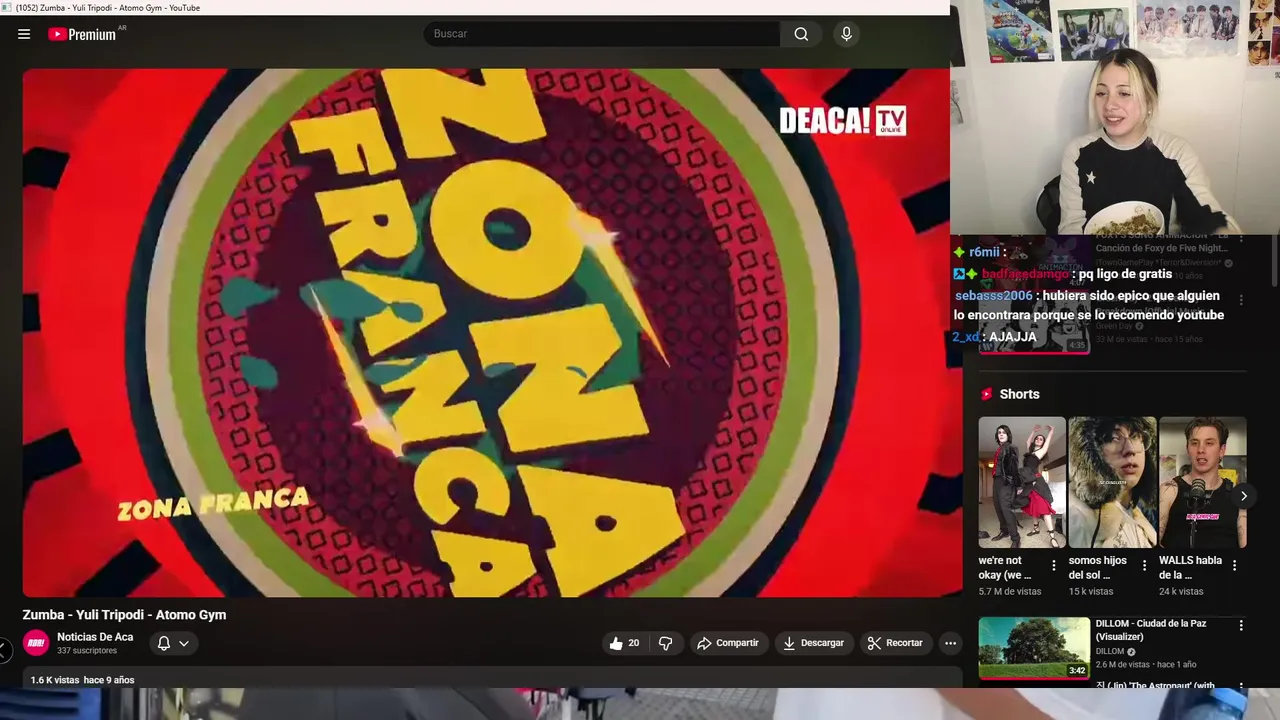Click the Recortar clip button
Viewport: 1280px width, 720px height.
[x=895, y=643]
